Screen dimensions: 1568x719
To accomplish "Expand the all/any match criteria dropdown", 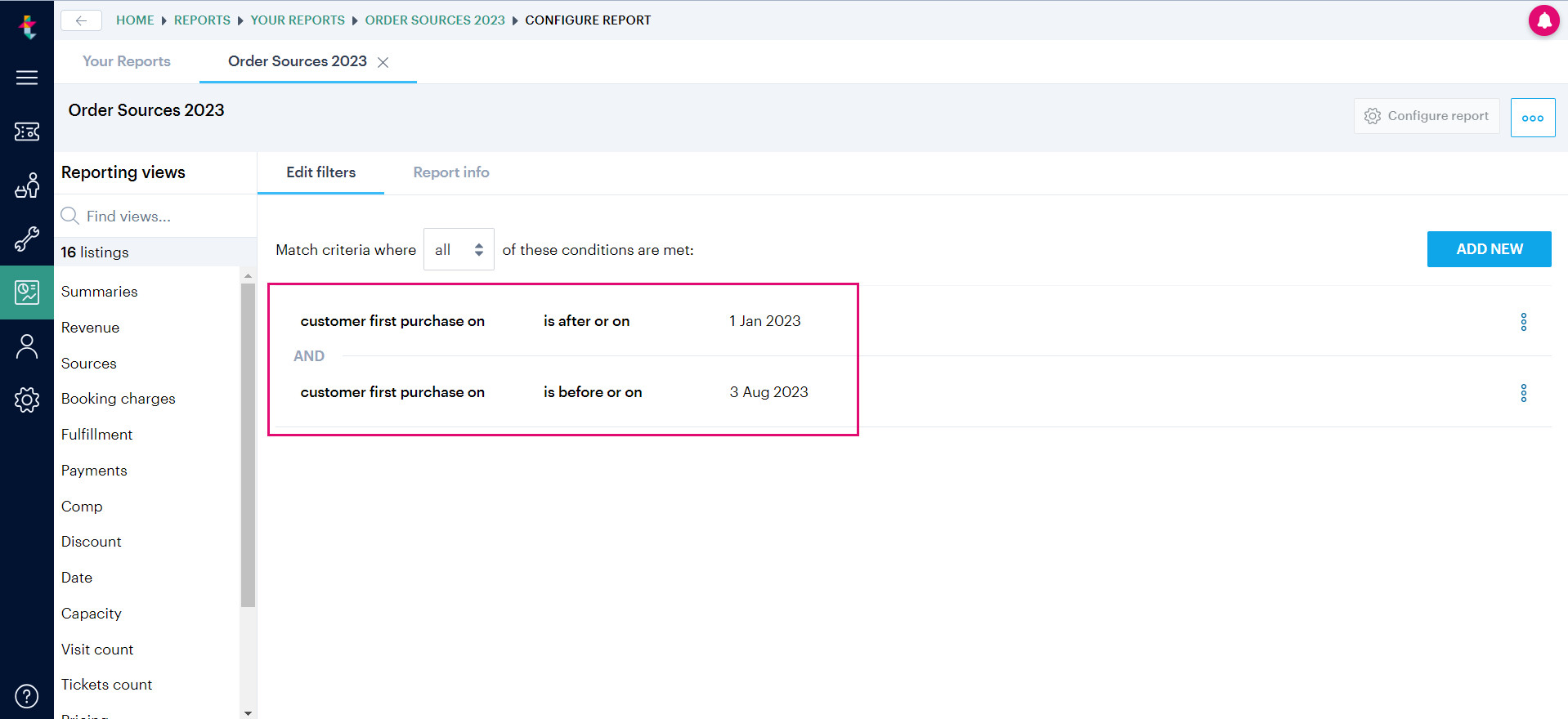I will (x=459, y=249).
